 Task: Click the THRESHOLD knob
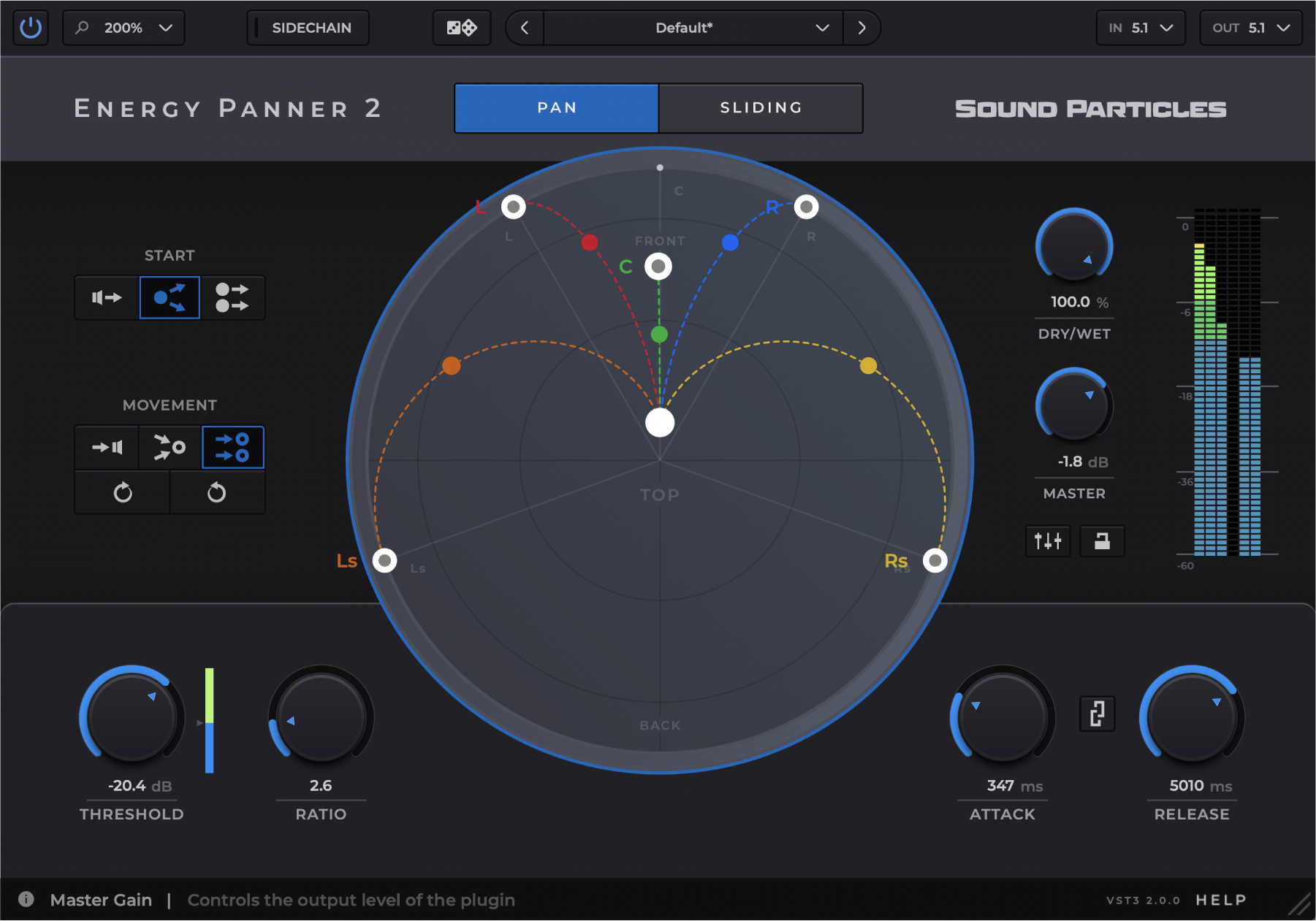(x=132, y=717)
